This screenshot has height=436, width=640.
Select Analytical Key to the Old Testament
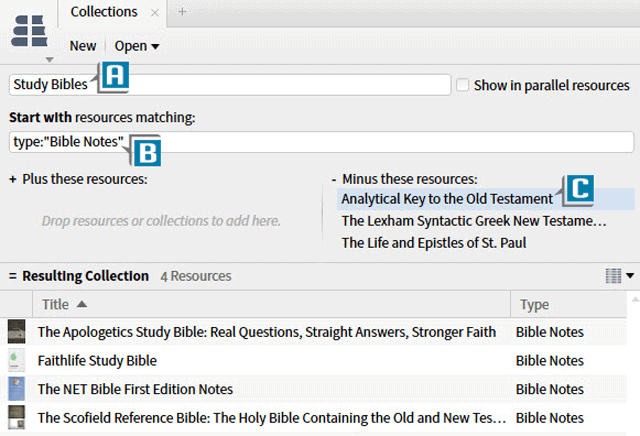coord(446,198)
